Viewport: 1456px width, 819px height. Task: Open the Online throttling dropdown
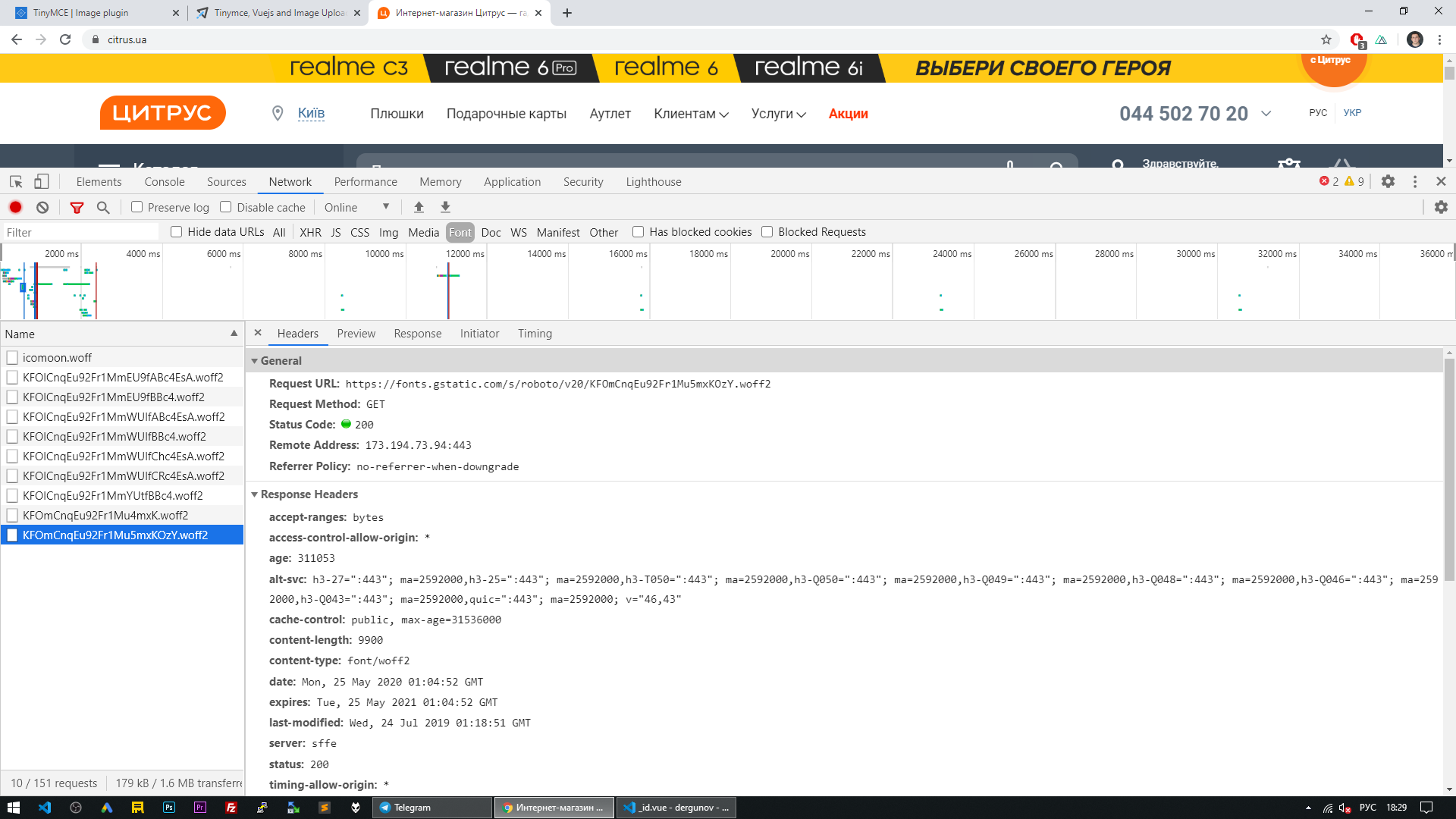356,207
